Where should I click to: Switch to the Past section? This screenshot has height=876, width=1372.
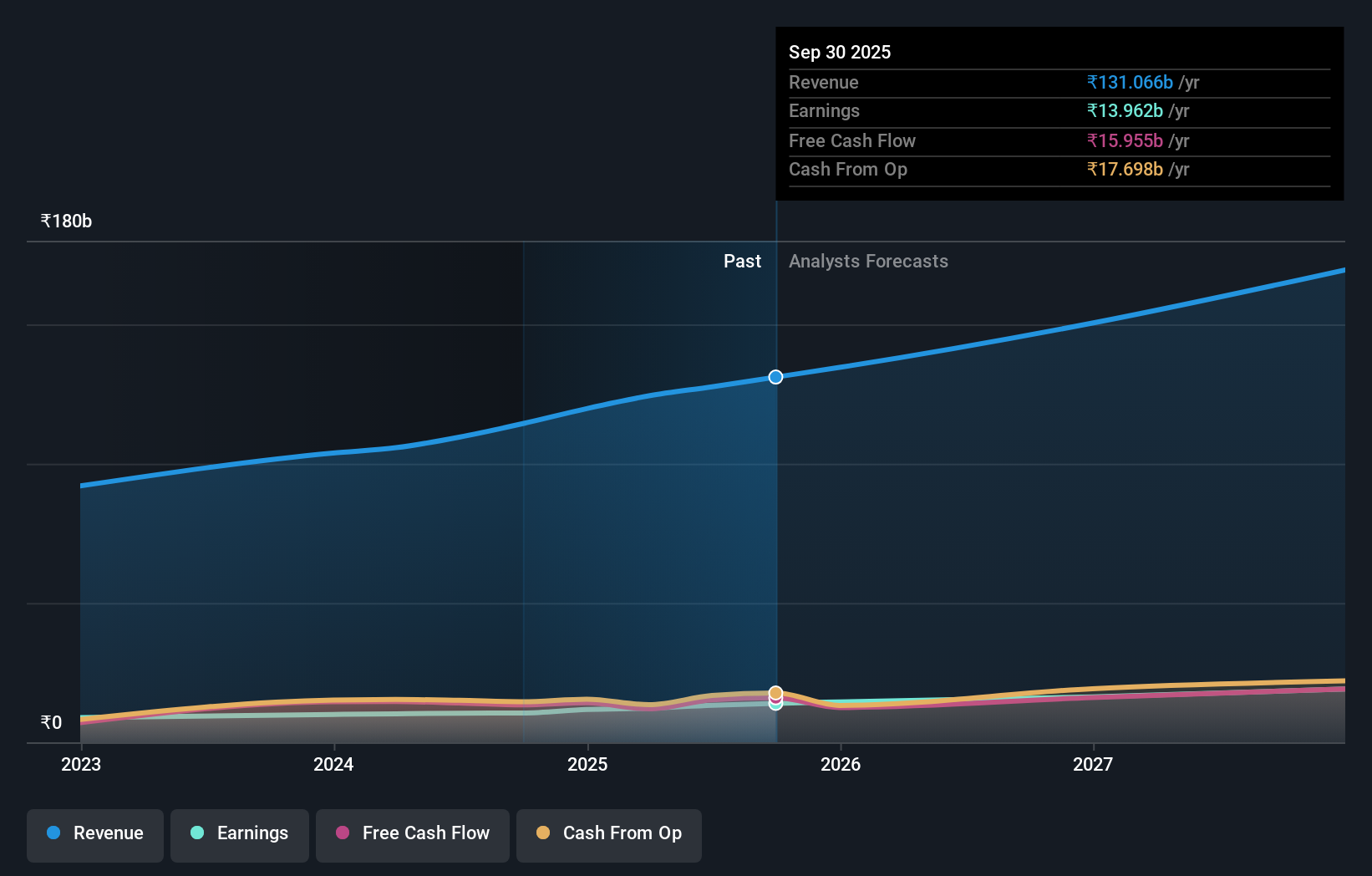pos(742,261)
